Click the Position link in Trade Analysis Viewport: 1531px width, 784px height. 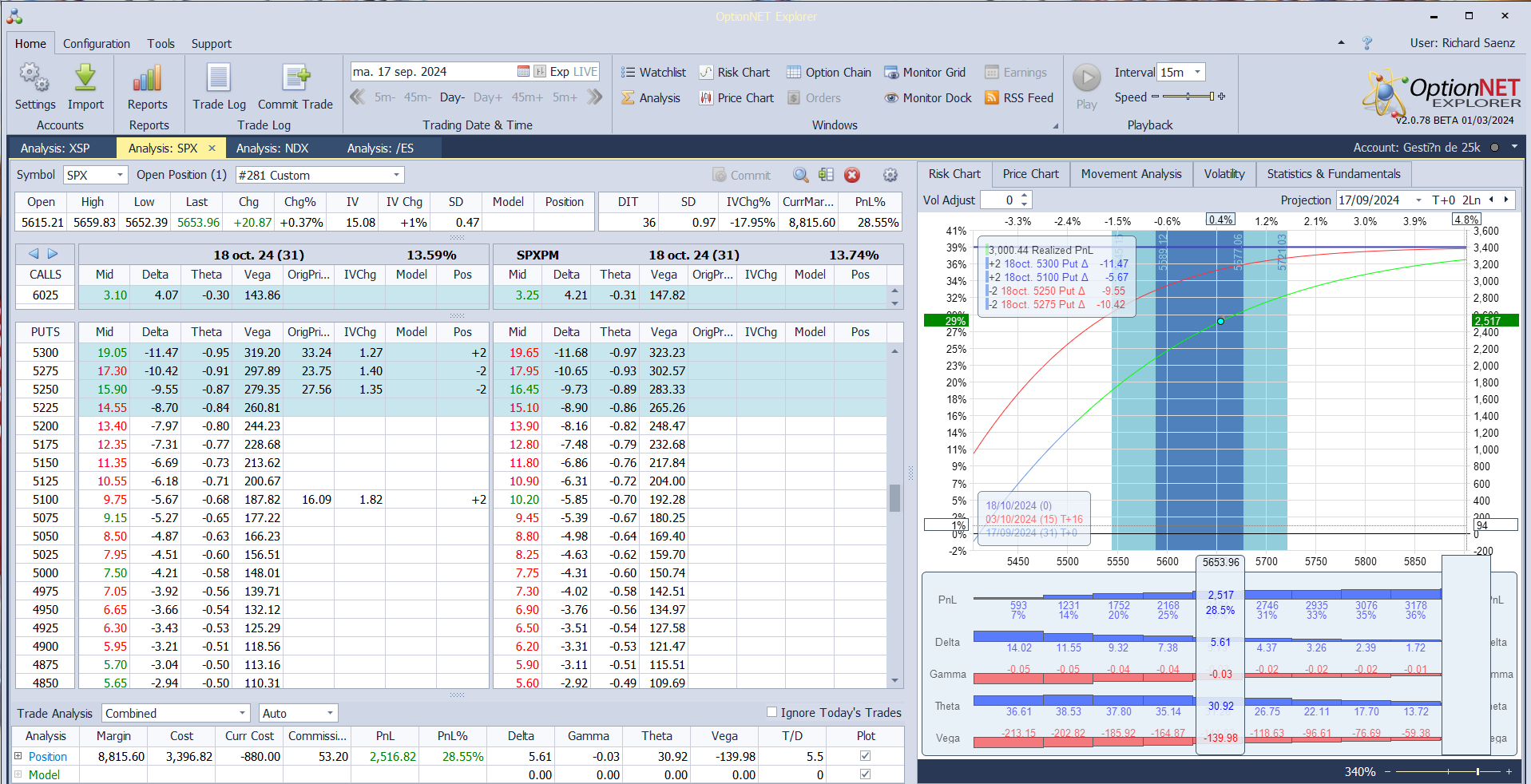pos(48,757)
